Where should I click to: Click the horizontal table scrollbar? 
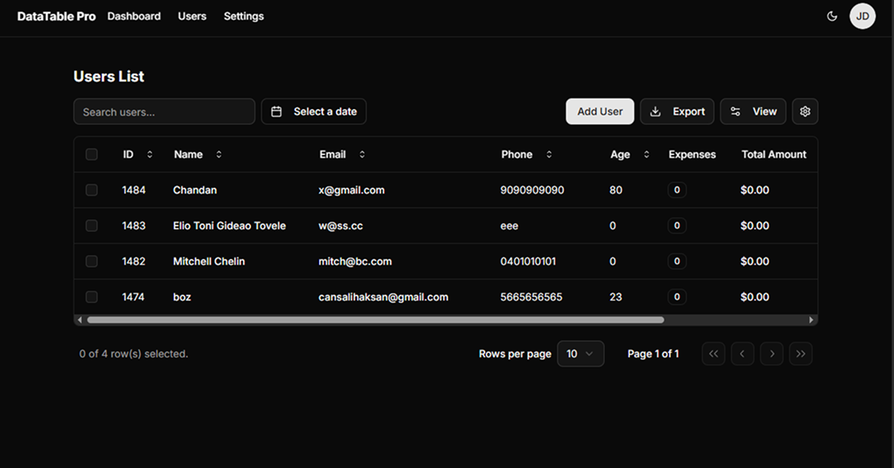tap(375, 320)
